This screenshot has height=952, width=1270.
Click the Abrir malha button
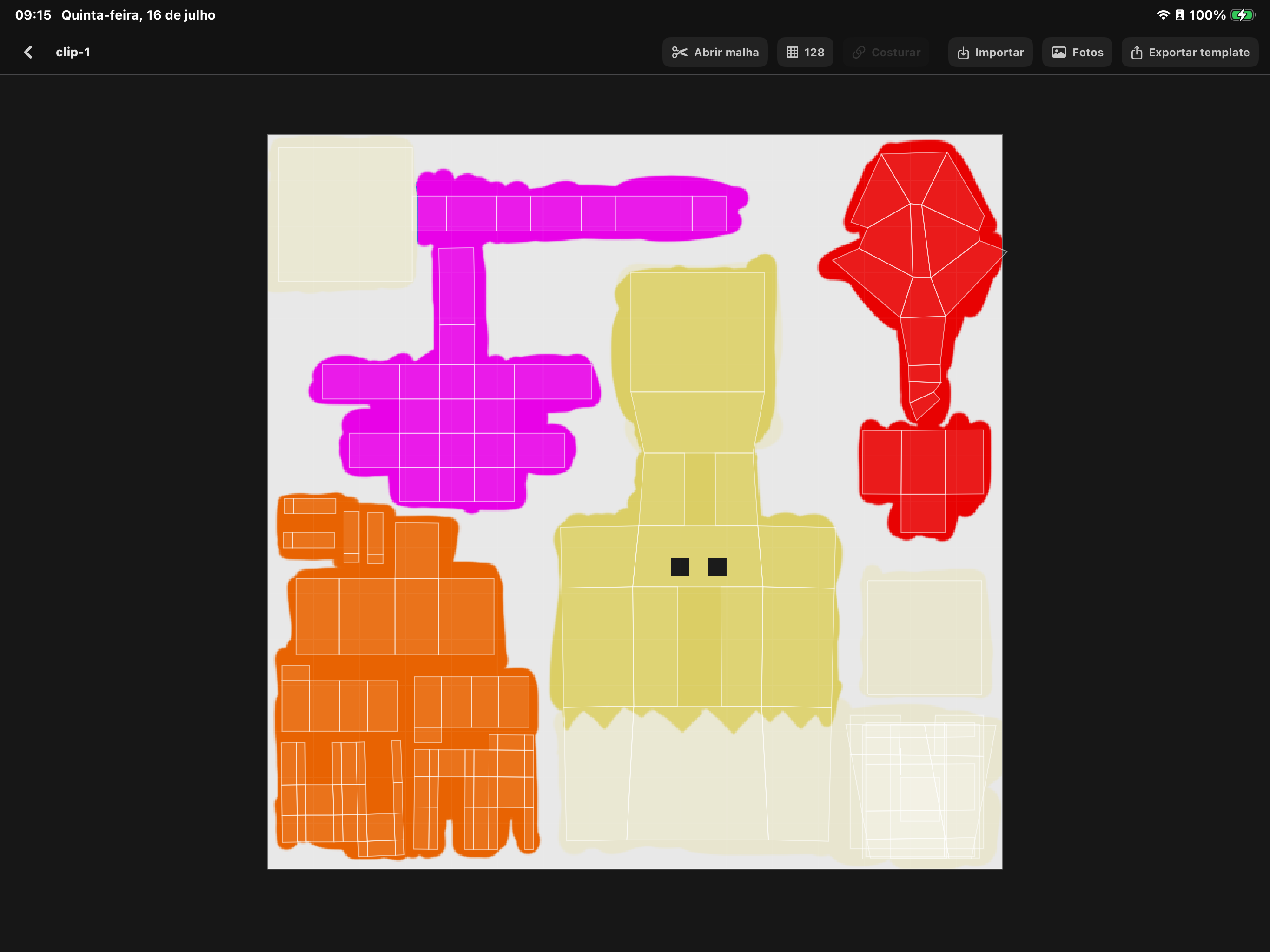(715, 52)
